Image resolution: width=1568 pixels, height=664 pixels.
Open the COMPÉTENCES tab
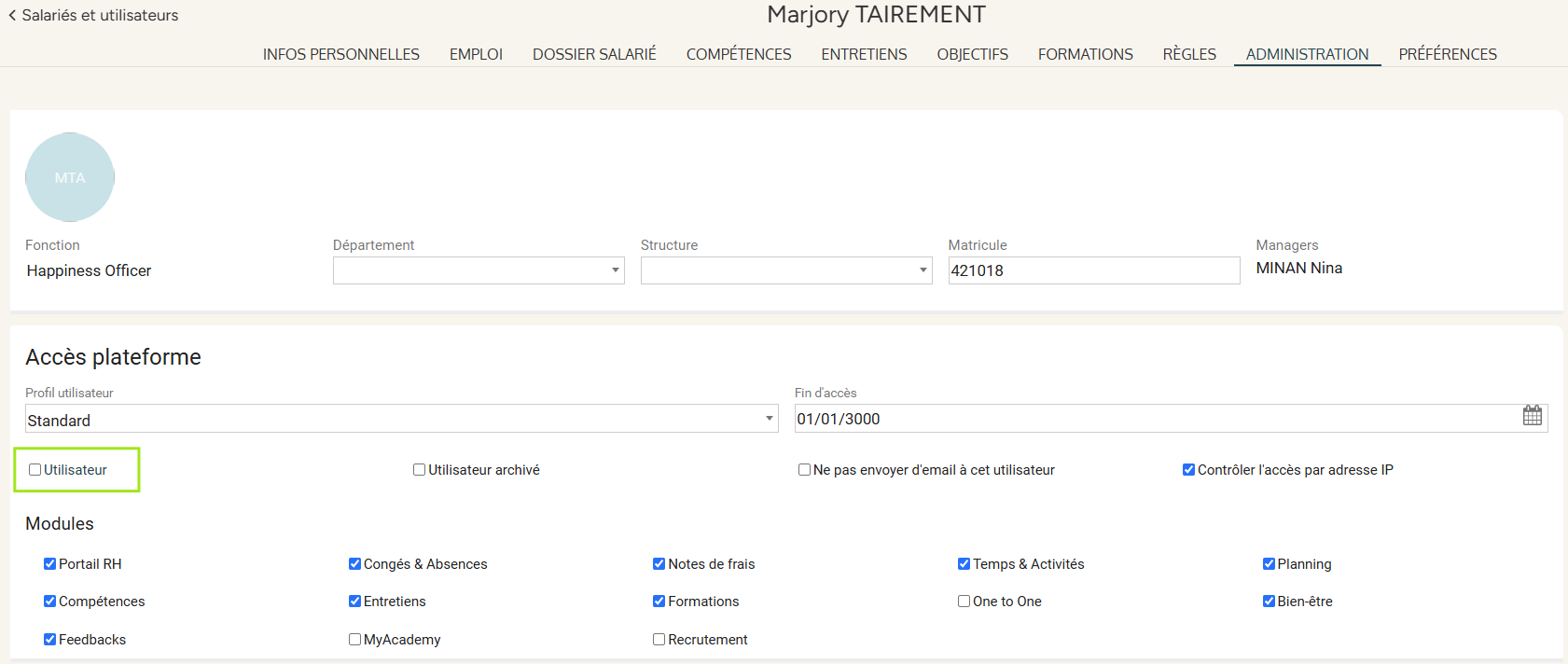(738, 54)
